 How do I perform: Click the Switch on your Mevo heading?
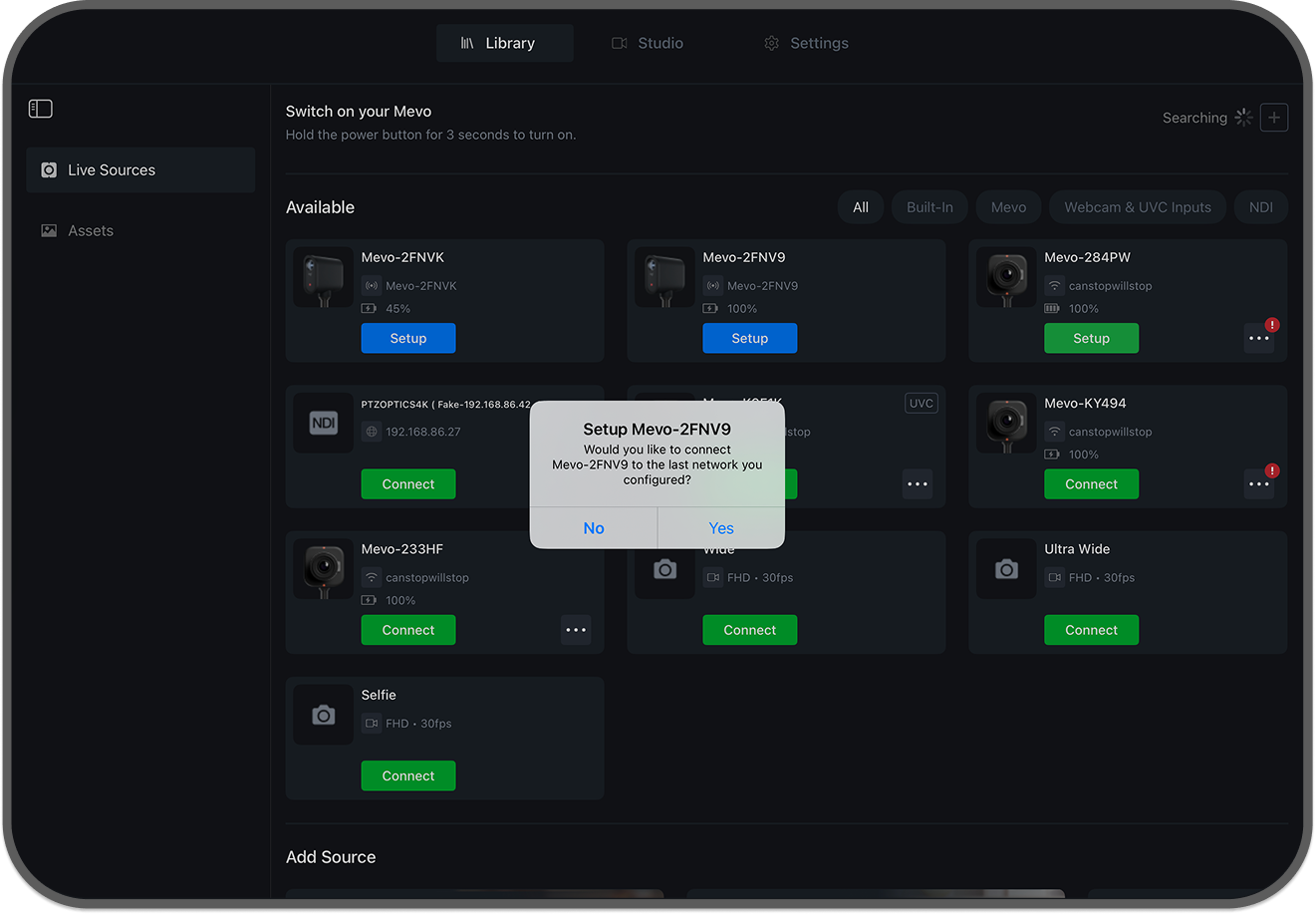(359, 112)
